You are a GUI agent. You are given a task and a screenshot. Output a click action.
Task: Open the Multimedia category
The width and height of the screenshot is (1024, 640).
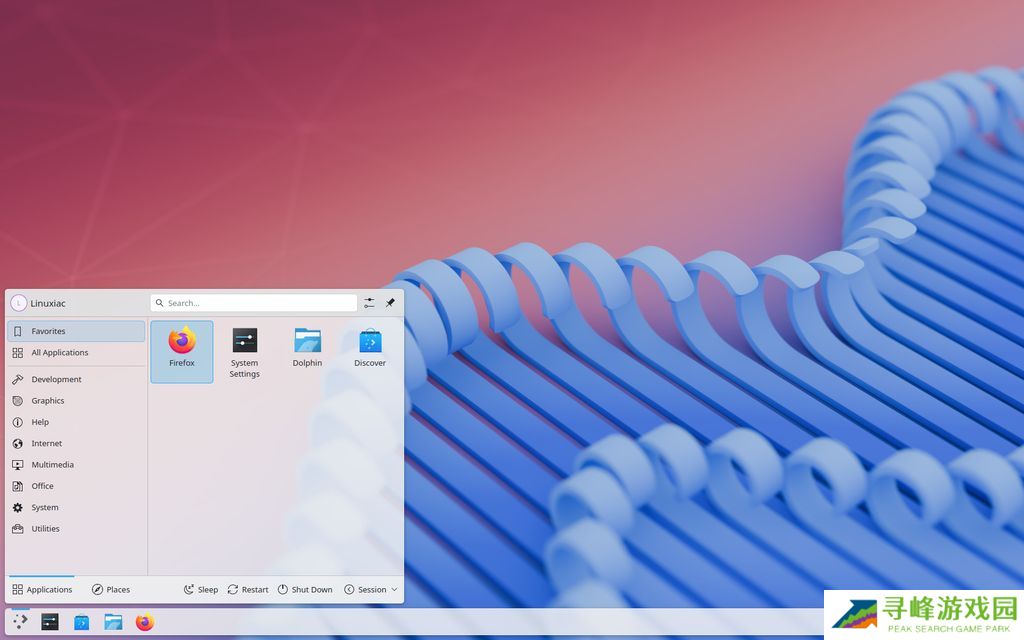tap(52, 465)
